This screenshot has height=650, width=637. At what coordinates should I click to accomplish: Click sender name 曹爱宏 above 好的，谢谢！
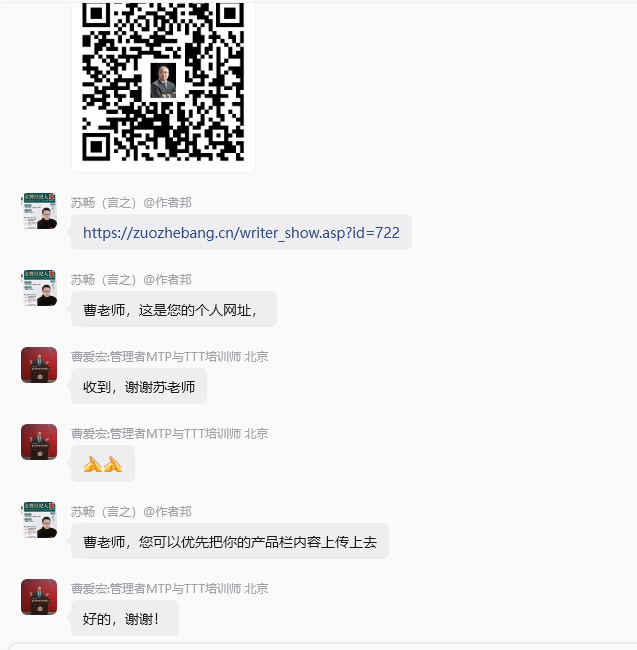[170, 589]
